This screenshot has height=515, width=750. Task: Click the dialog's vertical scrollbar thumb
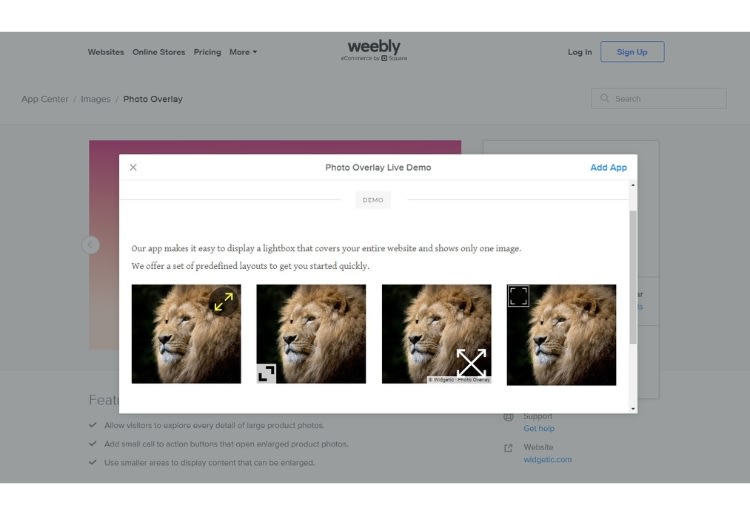click(x=633, y=277)
